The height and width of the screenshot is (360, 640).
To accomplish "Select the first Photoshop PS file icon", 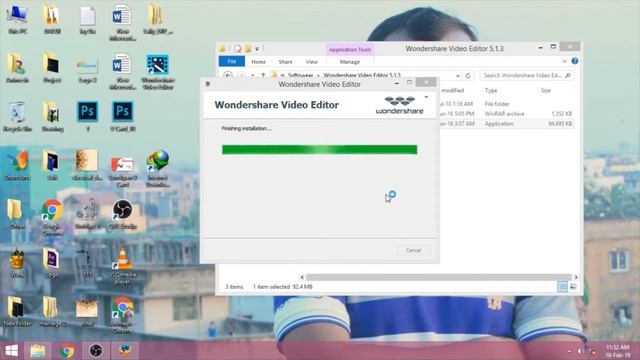I will pyautogui.click(x=87, y=116).
